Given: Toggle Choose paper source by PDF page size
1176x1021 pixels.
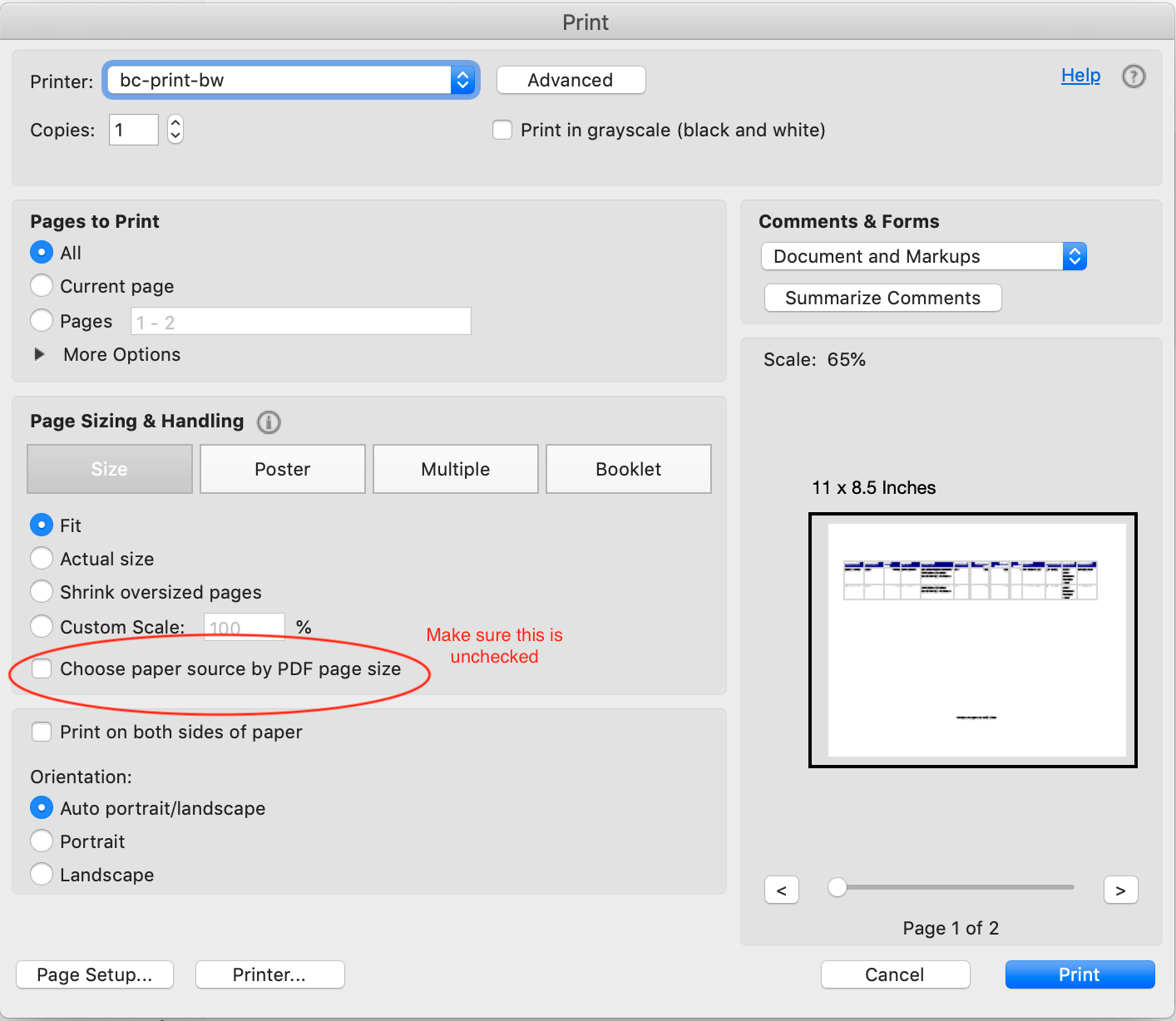Looking at the screenshot, I should (42, 668).
